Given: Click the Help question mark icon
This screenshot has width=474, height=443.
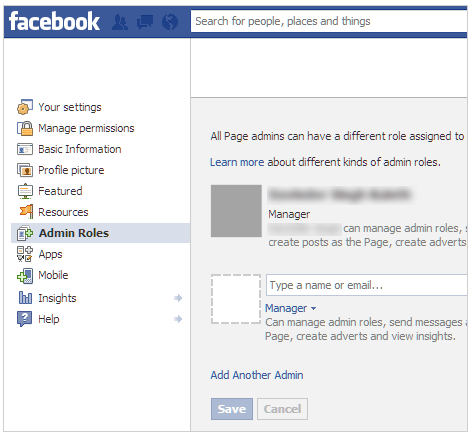Looking at the screenshot, I should click(x=25, y=319).
